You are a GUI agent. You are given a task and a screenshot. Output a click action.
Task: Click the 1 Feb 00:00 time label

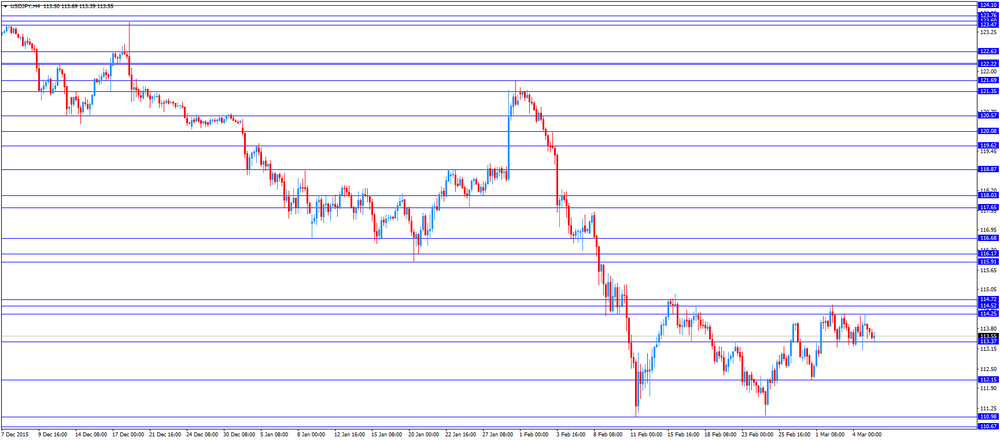[x=534, y=435]
